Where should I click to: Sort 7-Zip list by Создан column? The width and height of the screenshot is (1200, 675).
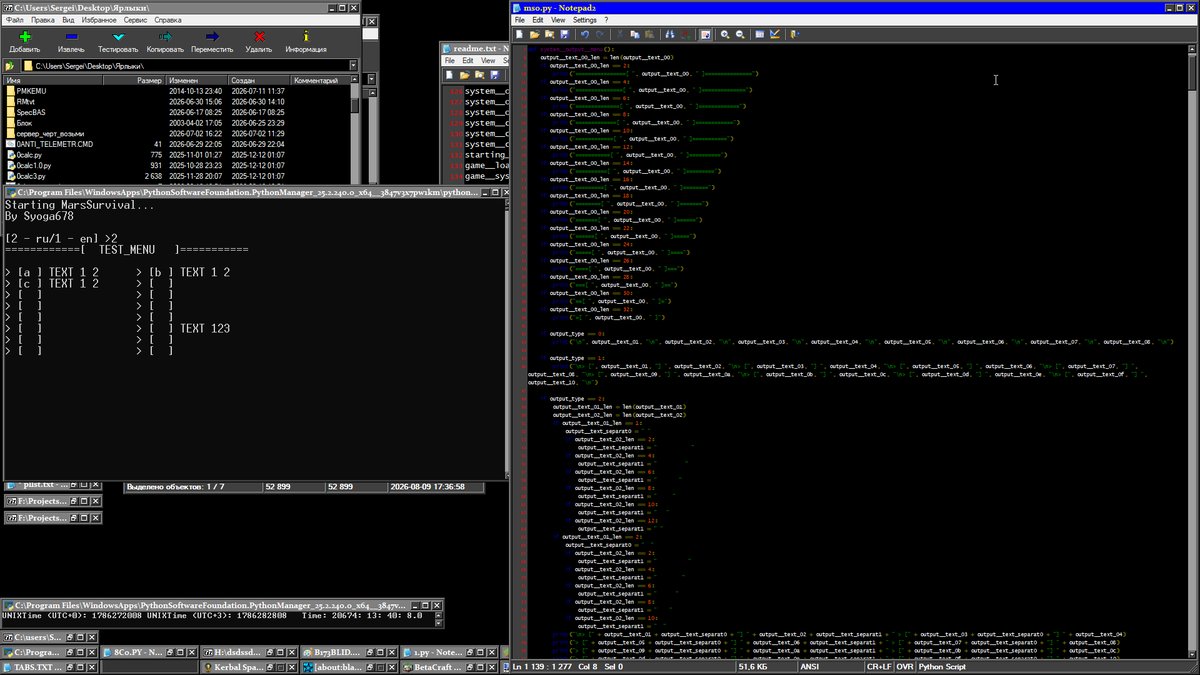click(258, 80)
